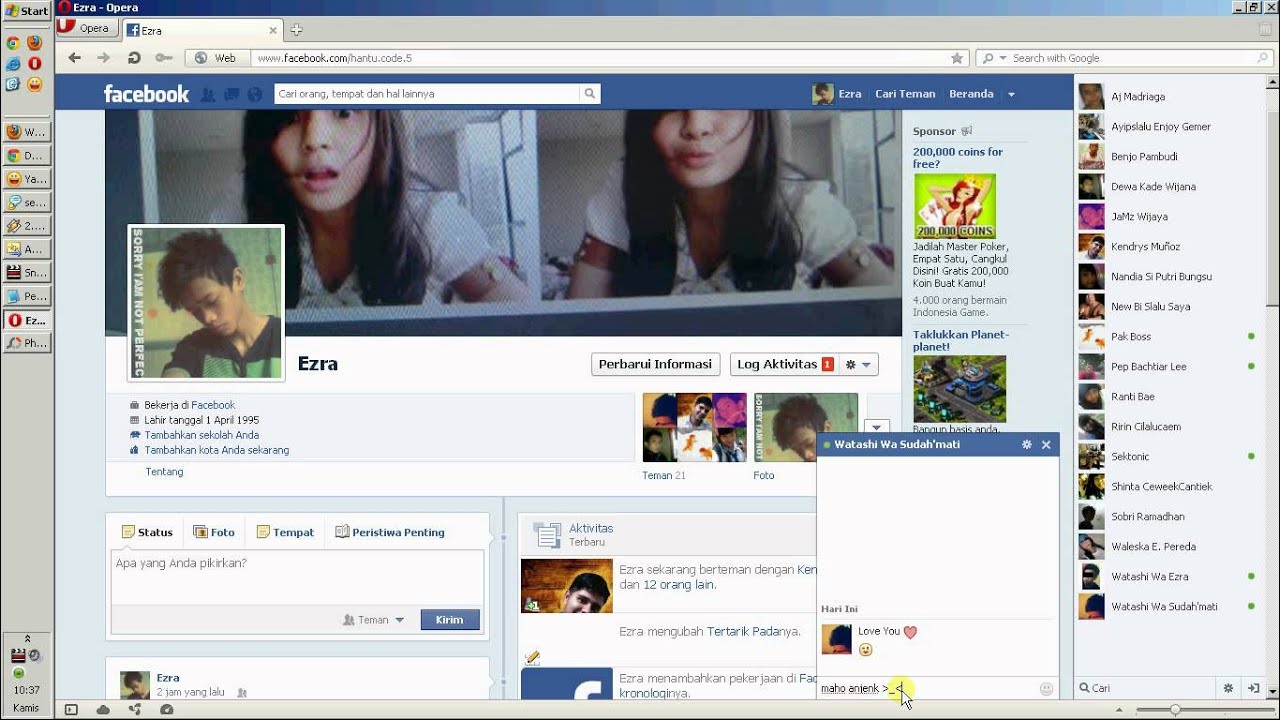
Task: Open the emoticon picker in chat
Action: 1047,688
